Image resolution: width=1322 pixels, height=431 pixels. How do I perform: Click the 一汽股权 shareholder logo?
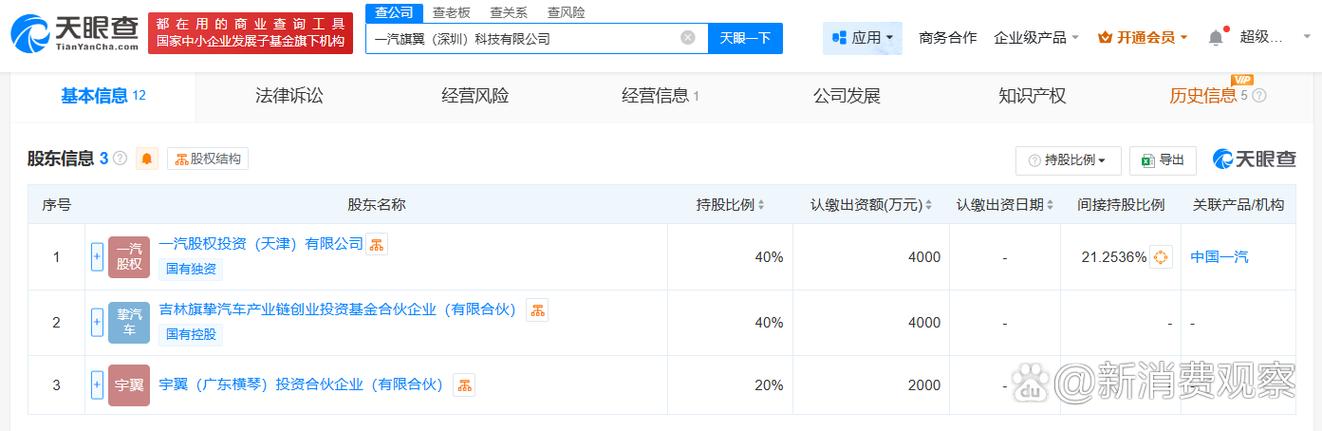pos(129,257)
